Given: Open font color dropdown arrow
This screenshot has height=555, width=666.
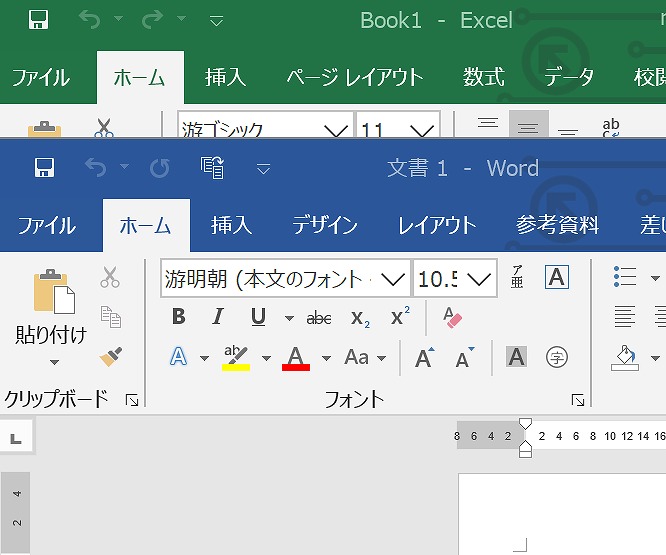Looking at the screenshot, I should click(326, 358).
